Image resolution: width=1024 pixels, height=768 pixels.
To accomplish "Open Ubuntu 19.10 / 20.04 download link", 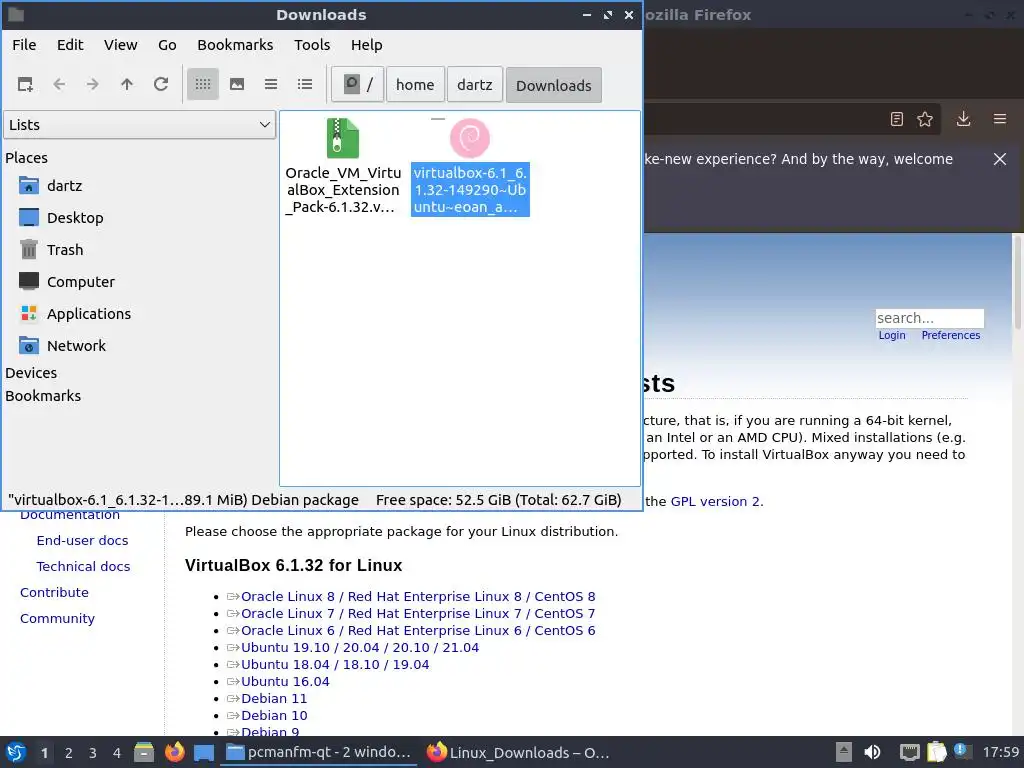I will (360, 648).
